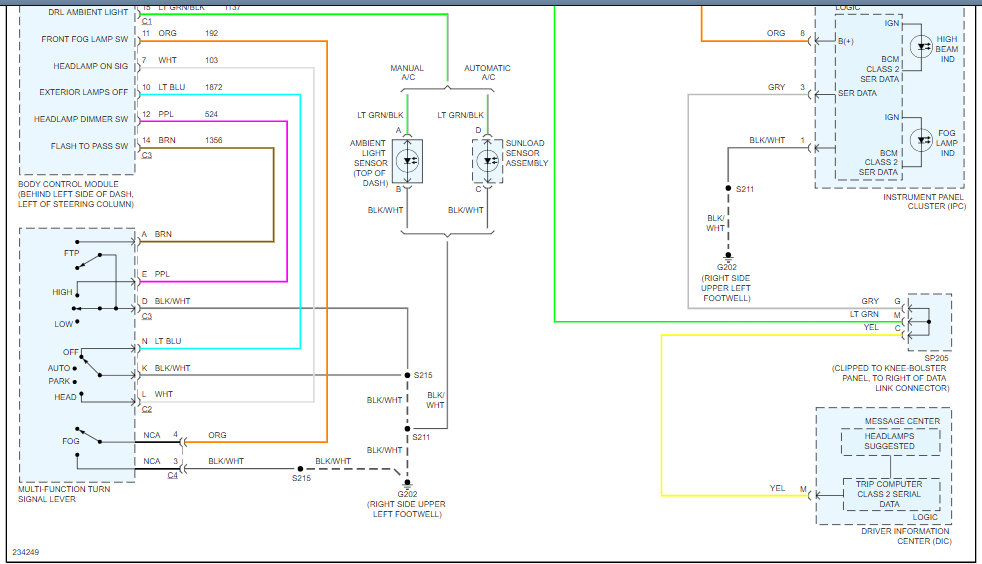Click the G202 ground symbol near the bottom center

tap(407, 483)
